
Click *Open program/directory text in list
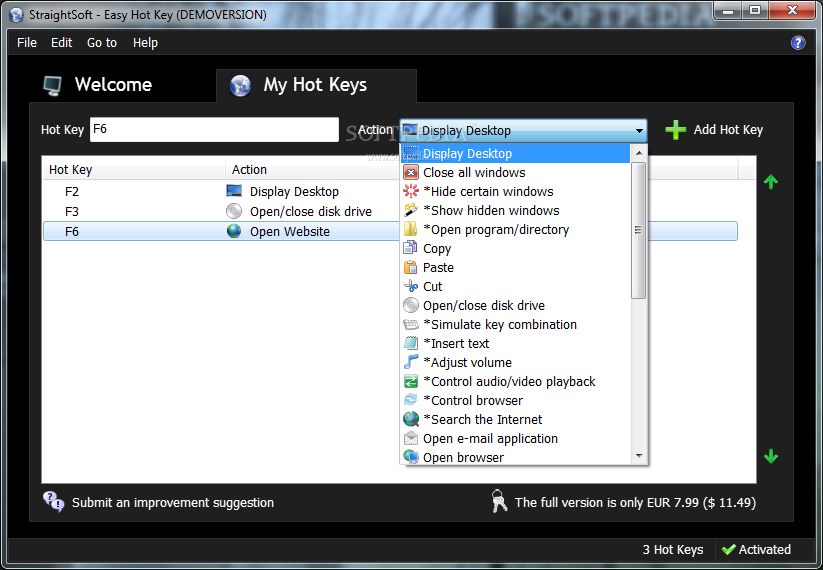[496, 229]
